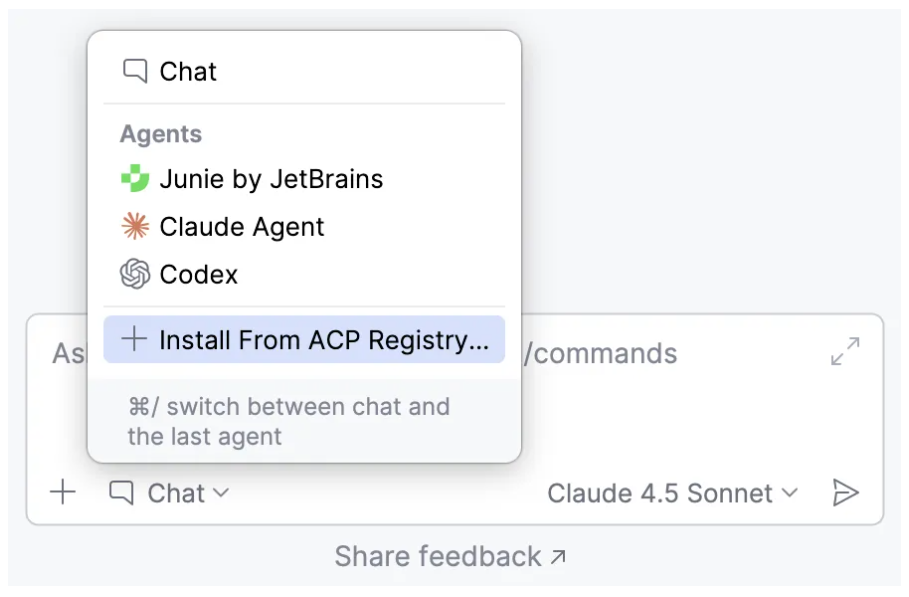Click the chat bubble icon in the bottom mode selector
The width and height of the screenshot is (909, 597).
coord(121,493)
